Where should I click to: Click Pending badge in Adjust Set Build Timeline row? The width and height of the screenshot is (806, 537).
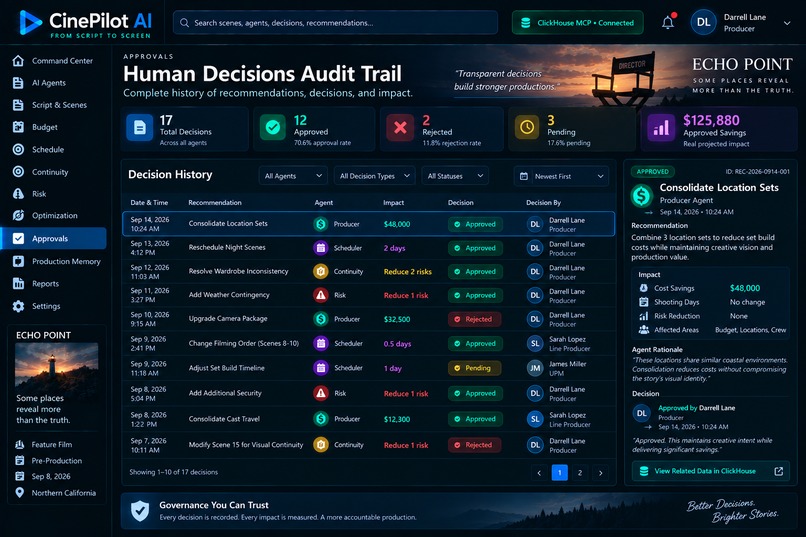474,368
